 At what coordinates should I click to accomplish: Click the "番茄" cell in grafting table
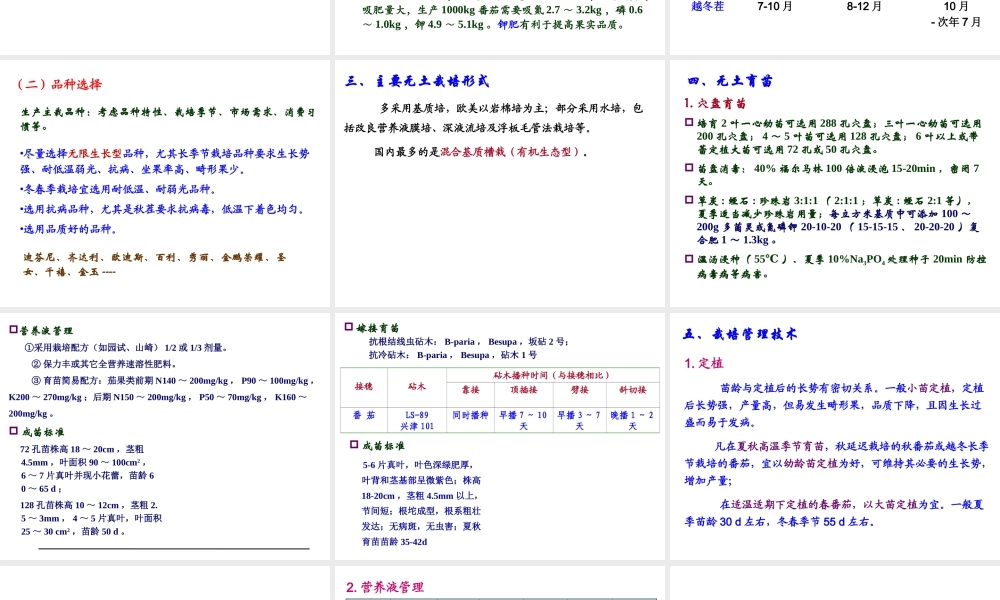click(x=363, y=414)
